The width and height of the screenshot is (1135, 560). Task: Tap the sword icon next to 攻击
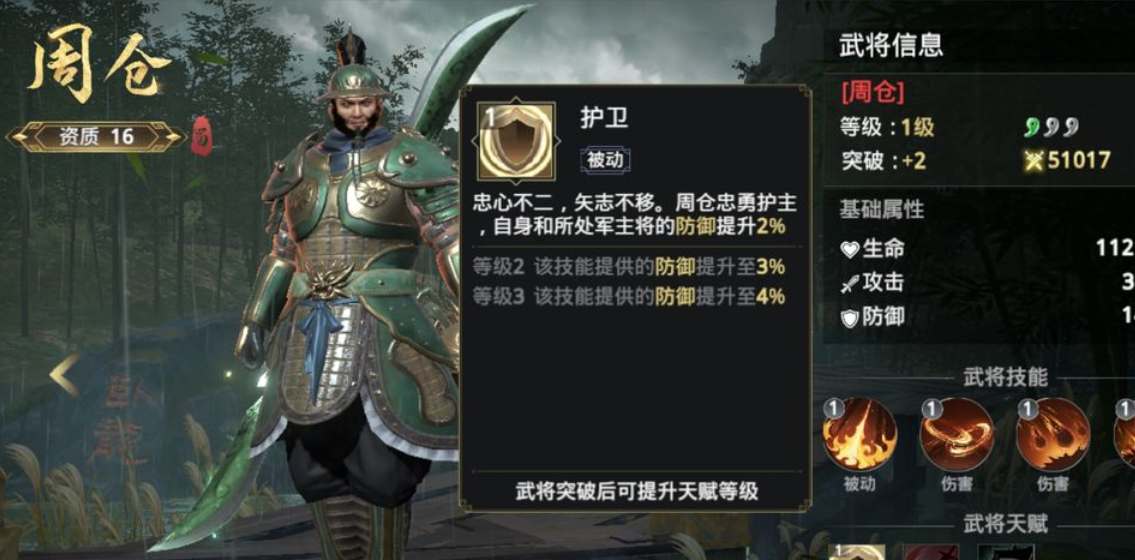click(849, 284)
